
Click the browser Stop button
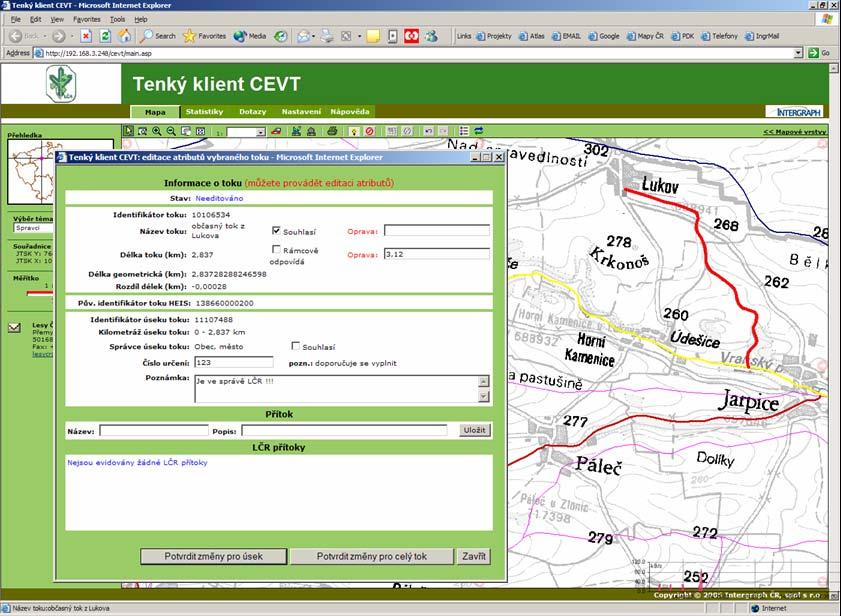coord(86,36)
